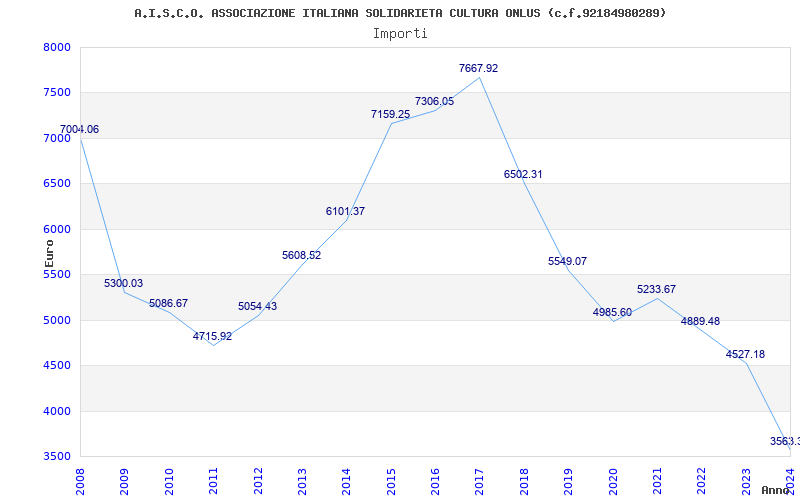Select the 4715.92 data label
The image size is (800, 500).
212,336
